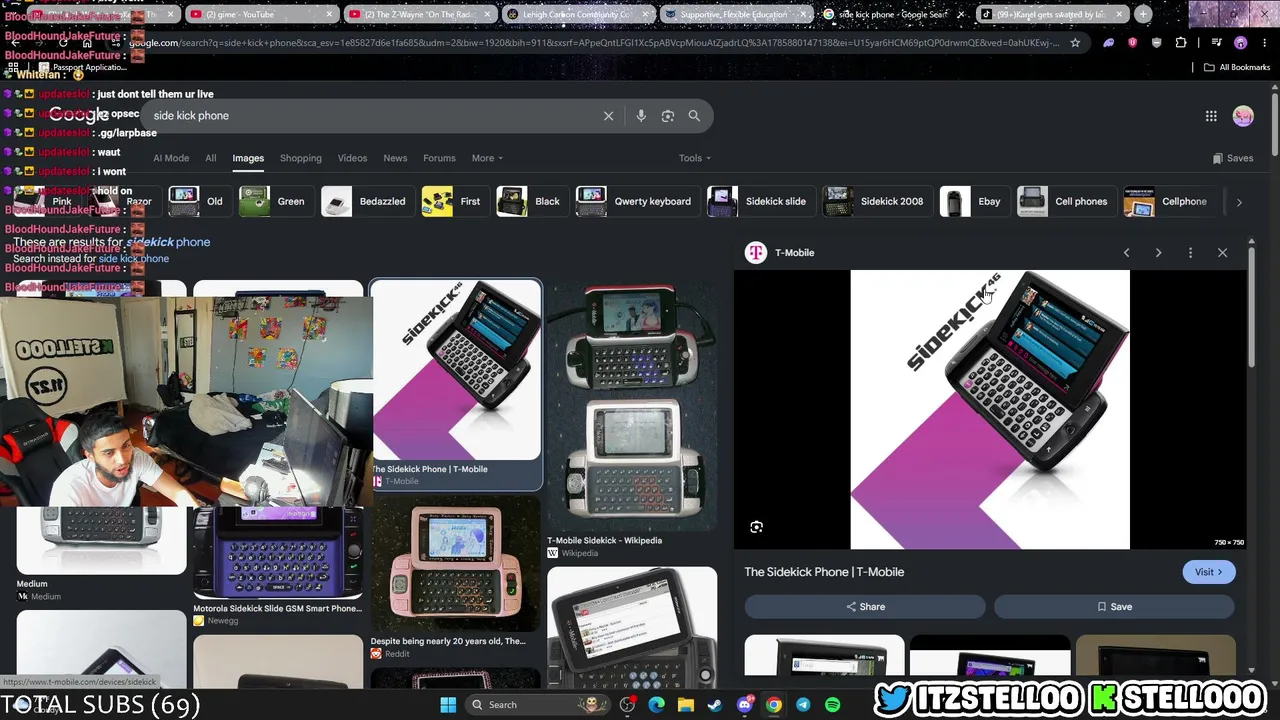Select the Shopping results tab
1280x720 pixels.
[x=301, y=158]
